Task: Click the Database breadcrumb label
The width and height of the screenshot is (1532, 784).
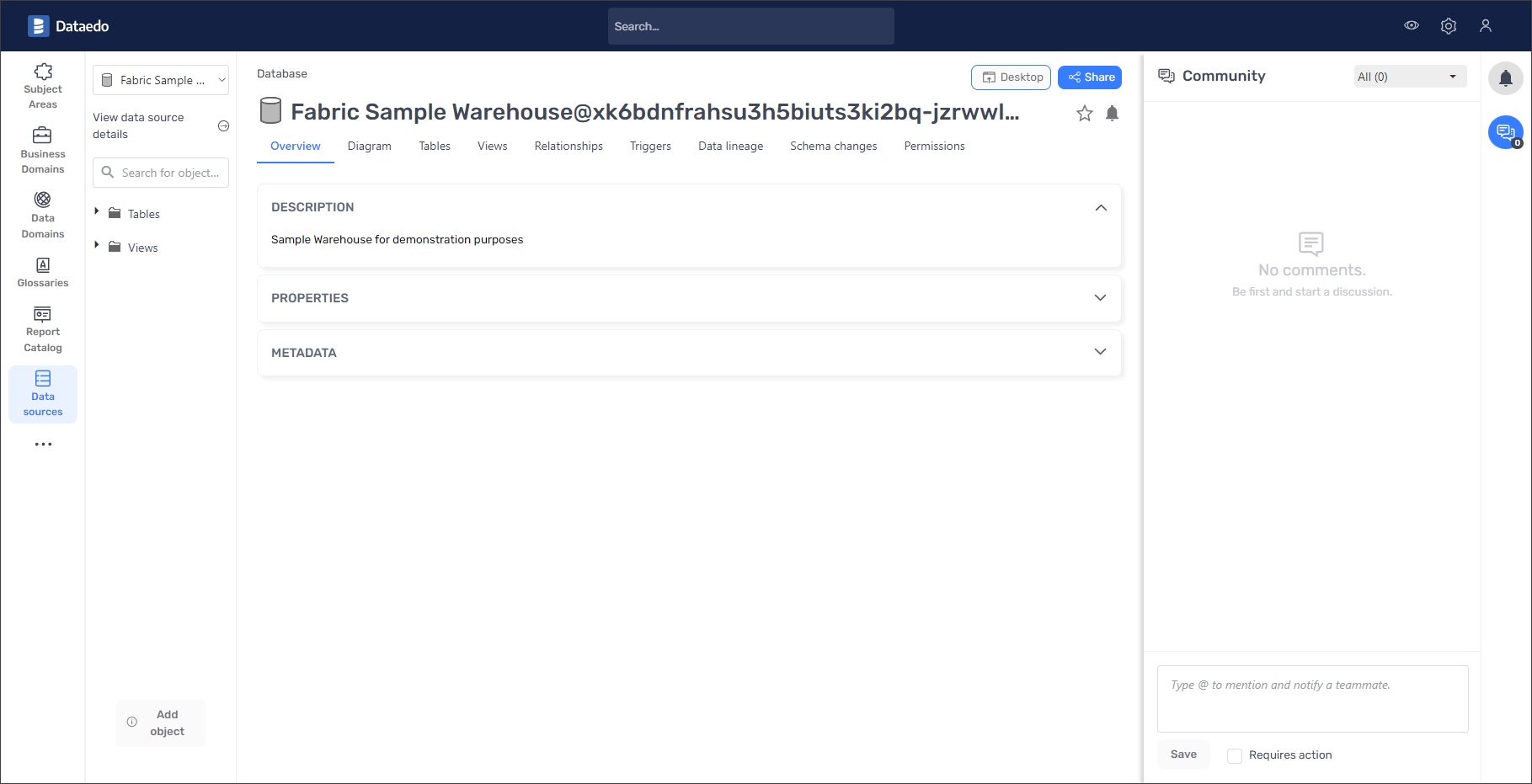Action: (282, 74)
